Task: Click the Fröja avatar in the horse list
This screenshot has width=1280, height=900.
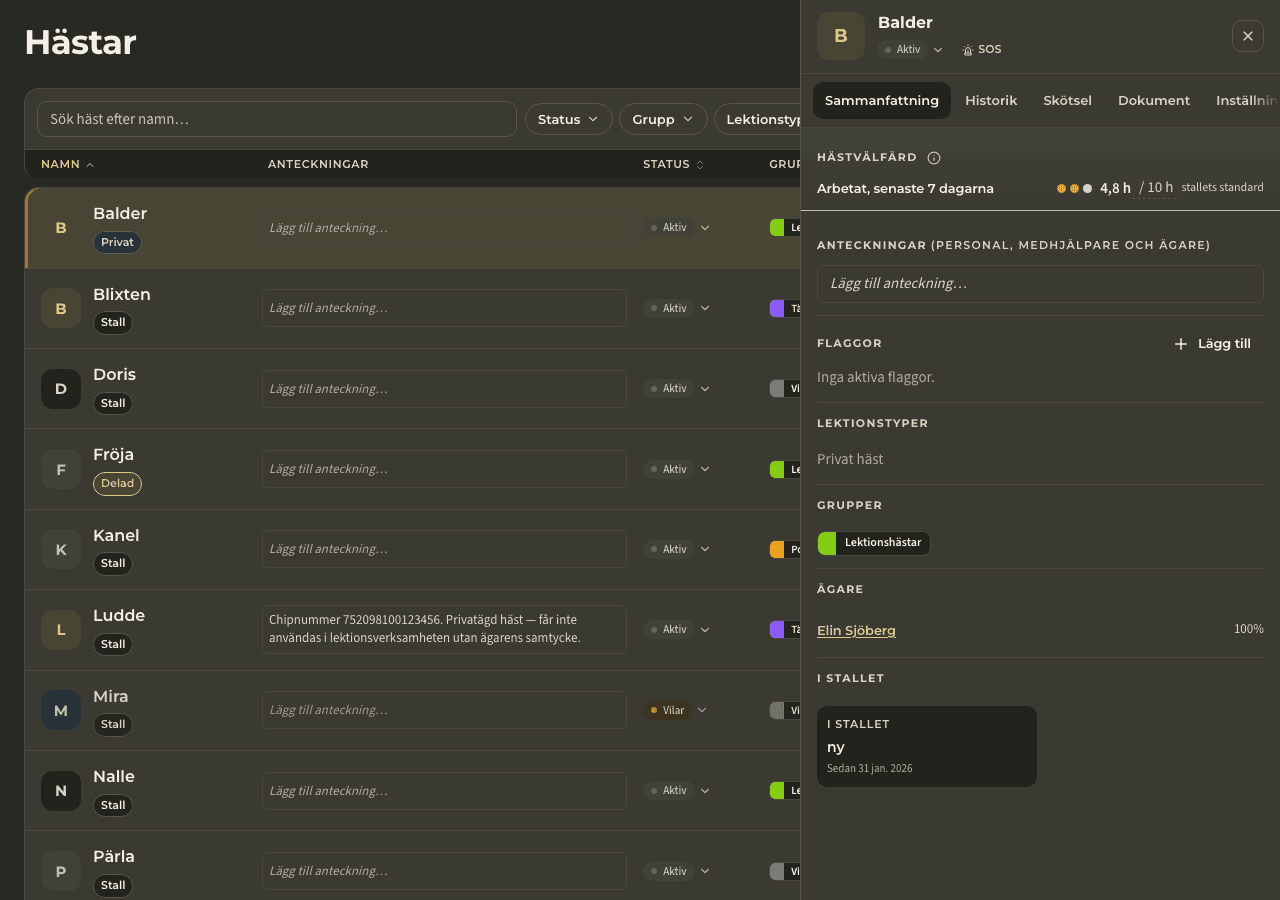Action: click(x=61, y=469)
